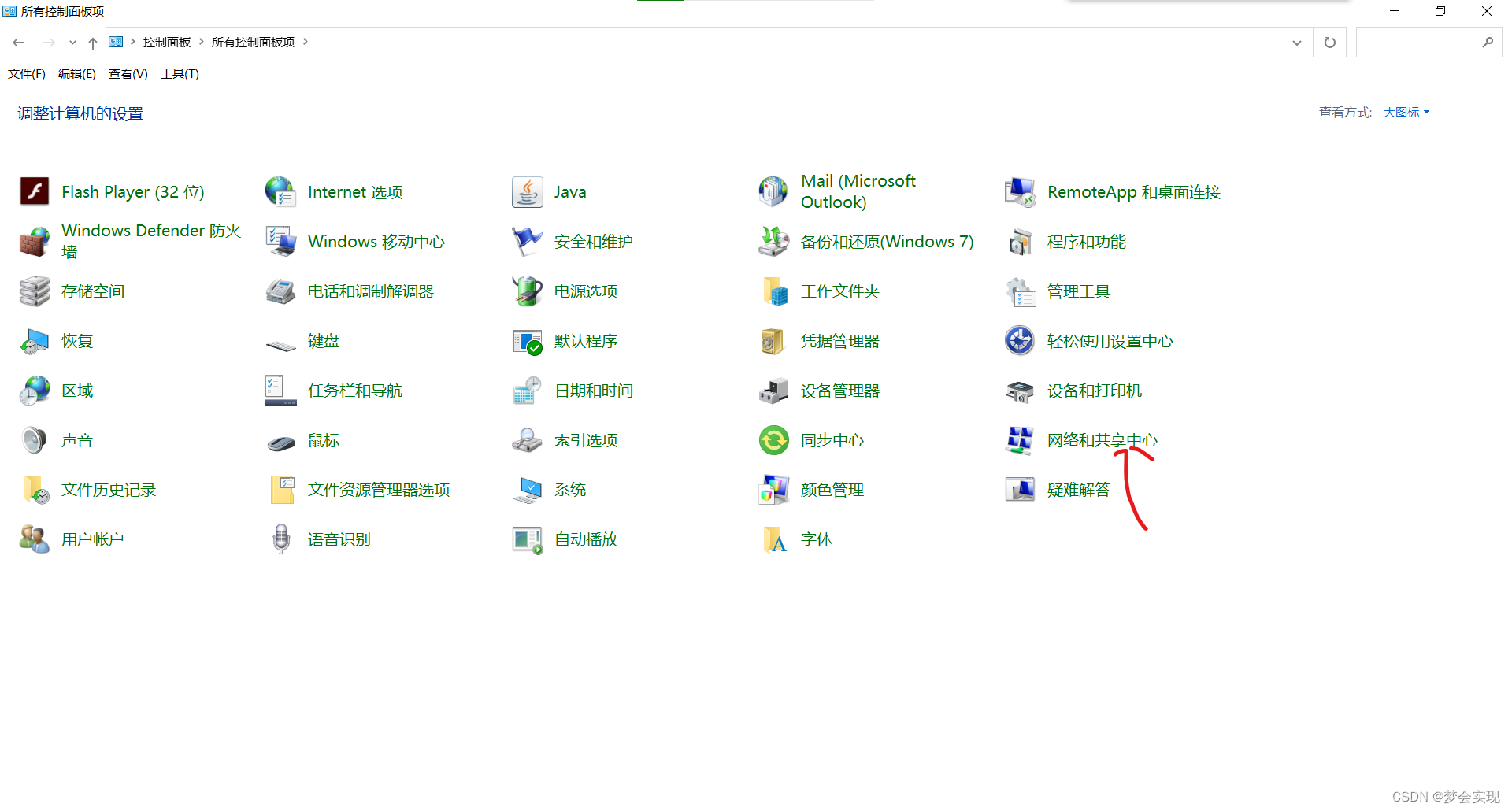Open the 网络和共享中心 network icon
Screen dimensions: 1512x811
[1021, 439]
